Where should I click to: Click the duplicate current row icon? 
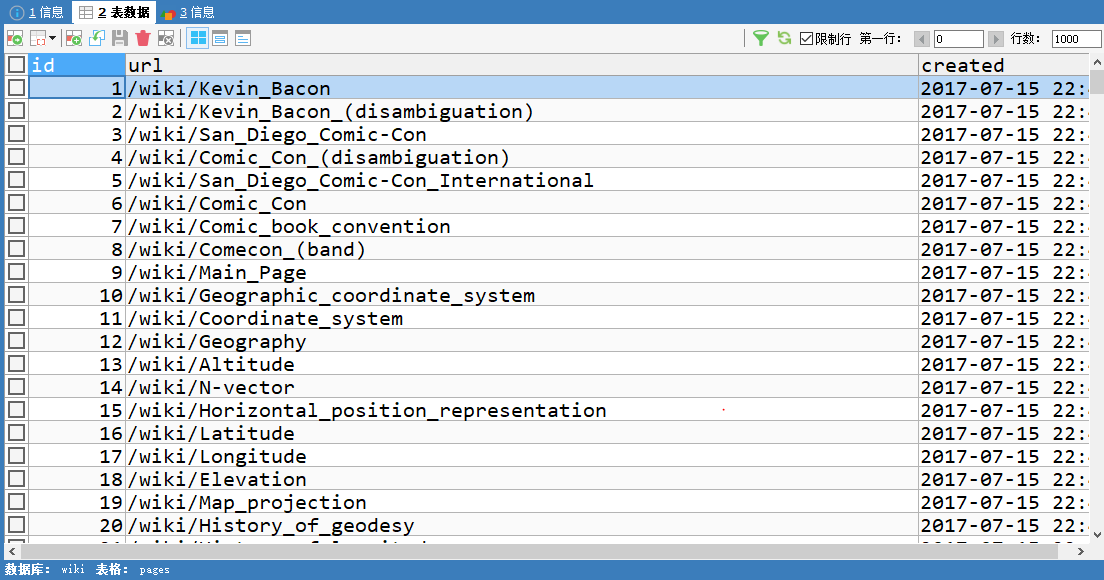(x=96, y=38)
